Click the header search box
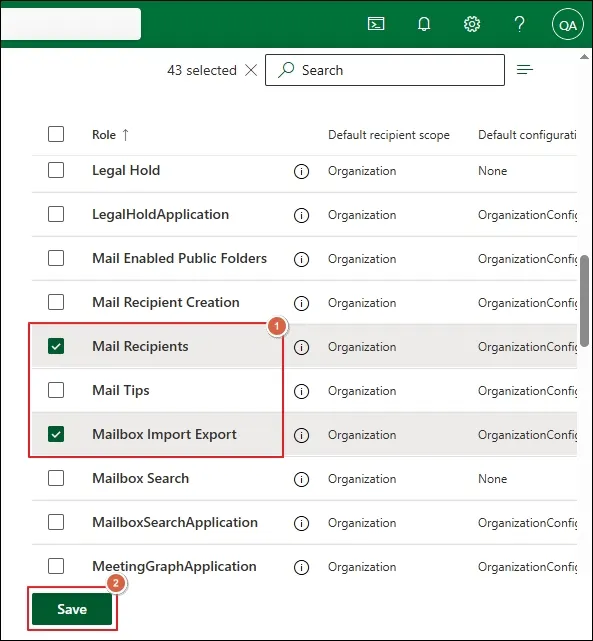Image resolution: width=593 pixels, height=641 pixels. [71, 24]
